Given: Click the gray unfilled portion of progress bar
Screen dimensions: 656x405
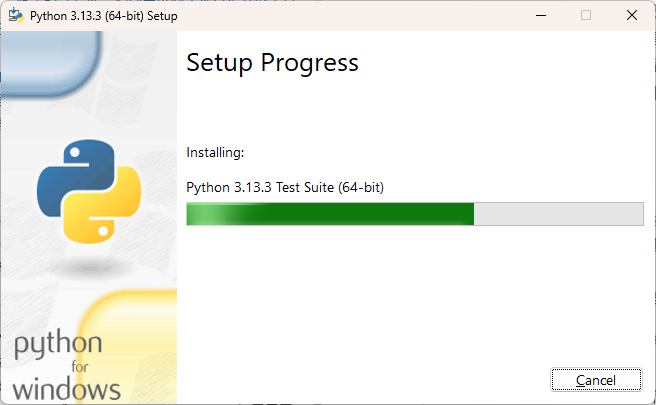Looking at the screenshot, I should (x=559, y=214).
